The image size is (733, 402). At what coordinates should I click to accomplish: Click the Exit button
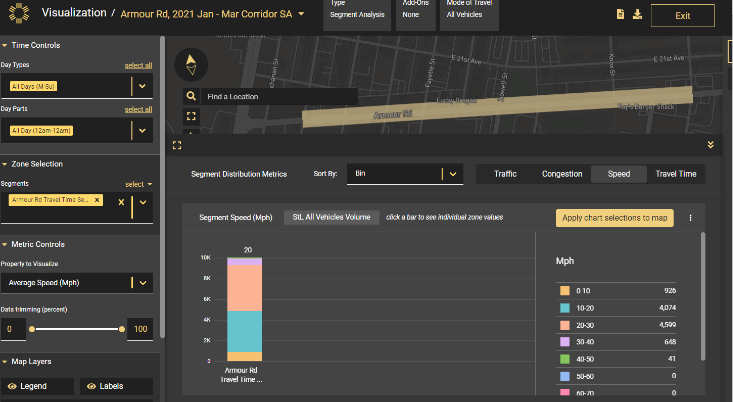tap(683, 15)
